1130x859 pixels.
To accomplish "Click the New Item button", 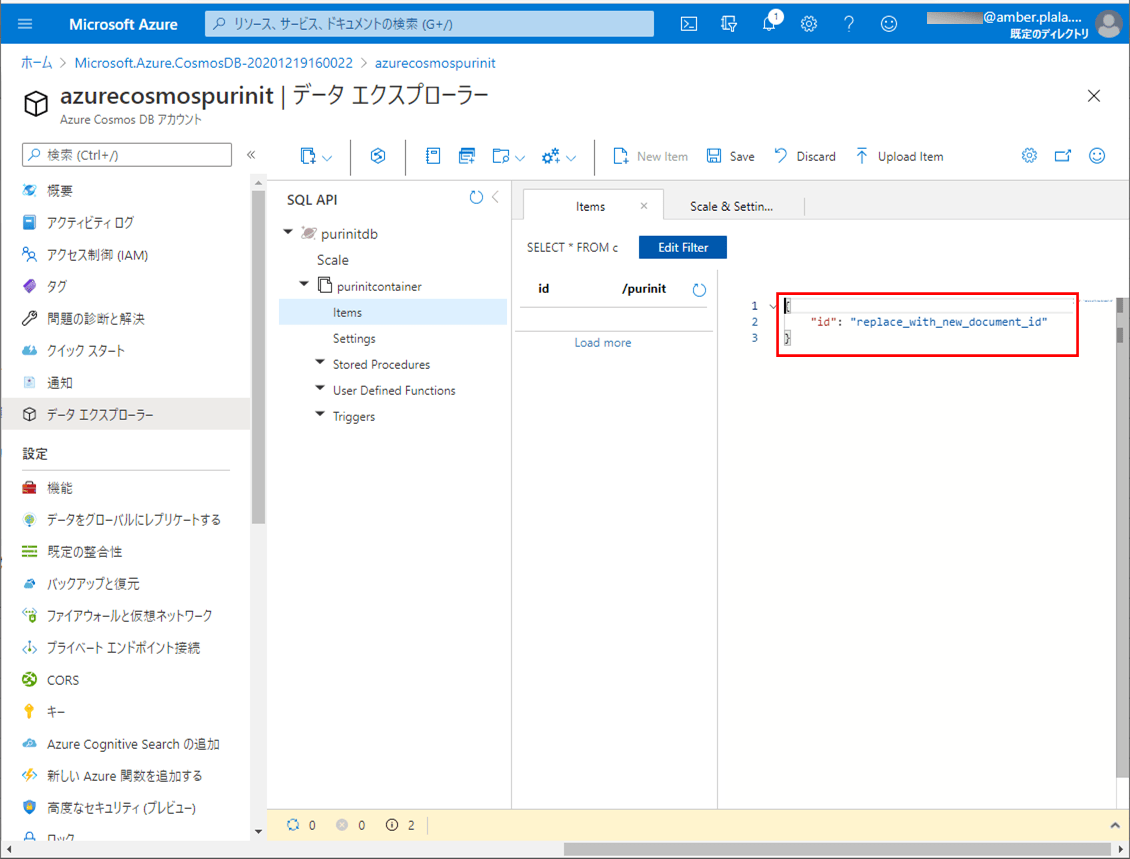I will (x=650, y=156).
